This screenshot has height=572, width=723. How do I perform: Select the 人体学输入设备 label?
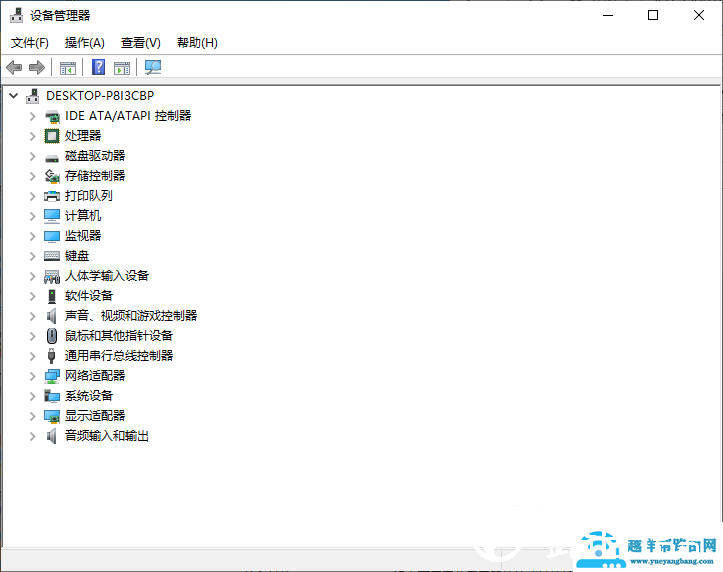(x=107, y=276)
